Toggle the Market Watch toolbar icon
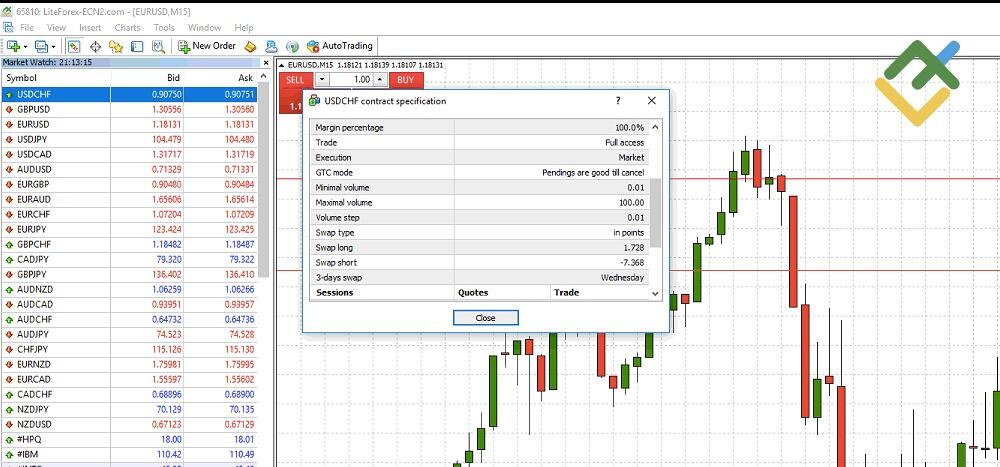1000x467 pixels. click(x=73, y=46)
